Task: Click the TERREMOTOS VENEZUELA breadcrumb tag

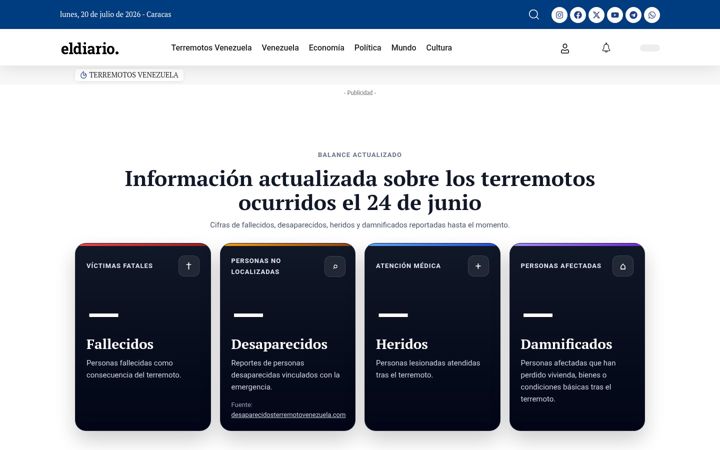Action: [129, 75]
